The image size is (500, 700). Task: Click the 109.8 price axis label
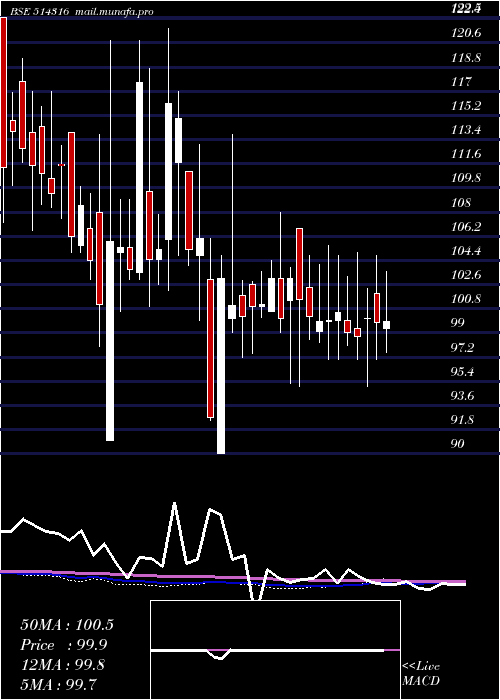[x=466, y=179]
